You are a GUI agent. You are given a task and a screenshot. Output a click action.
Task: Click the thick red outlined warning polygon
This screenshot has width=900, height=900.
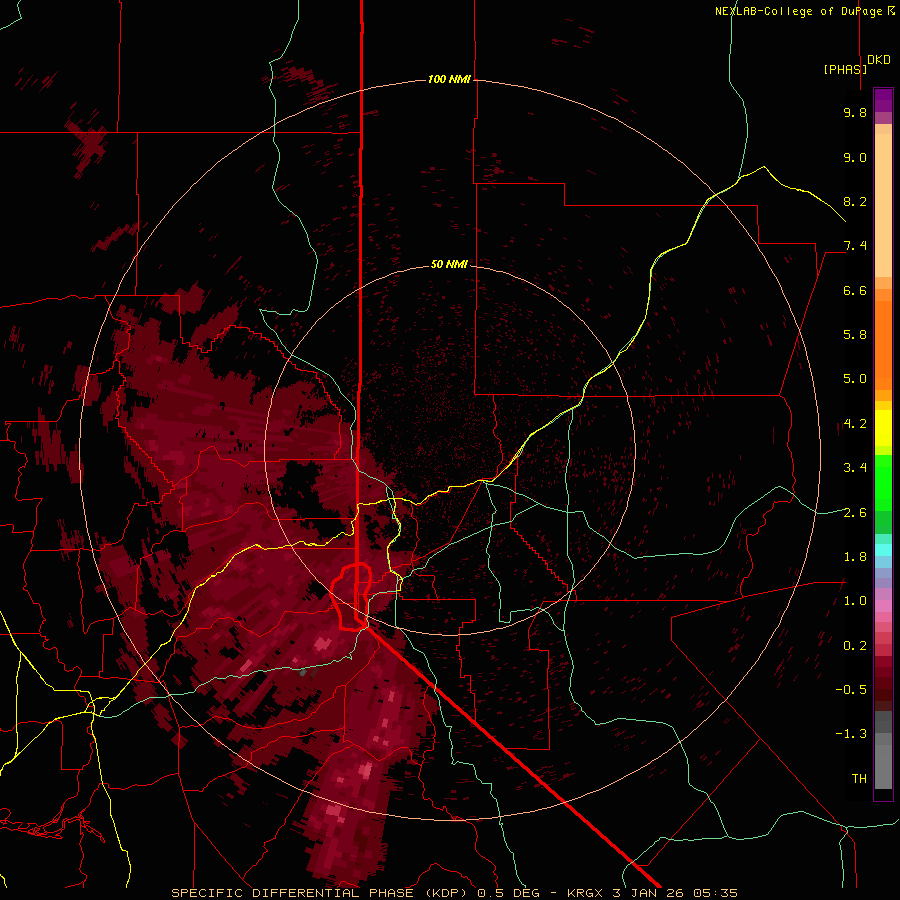(x=351, y=597)
